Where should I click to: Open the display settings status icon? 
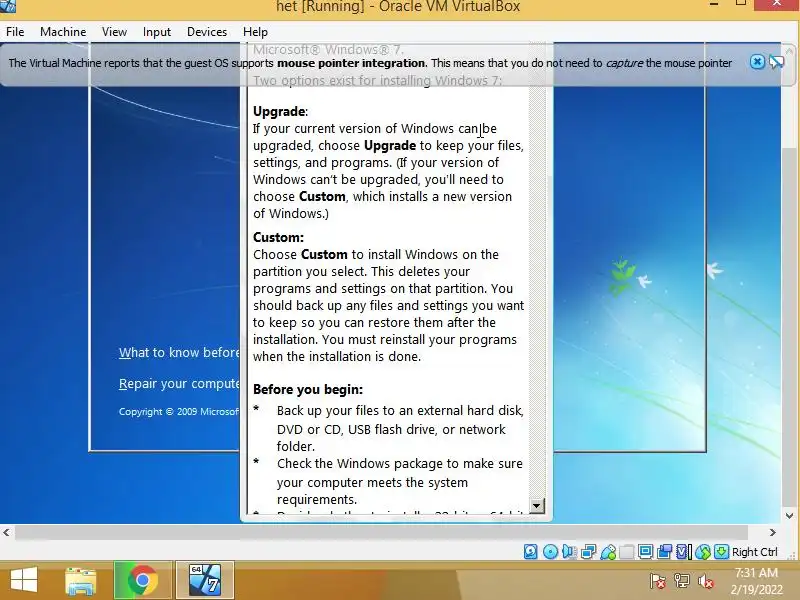point(645,552)
